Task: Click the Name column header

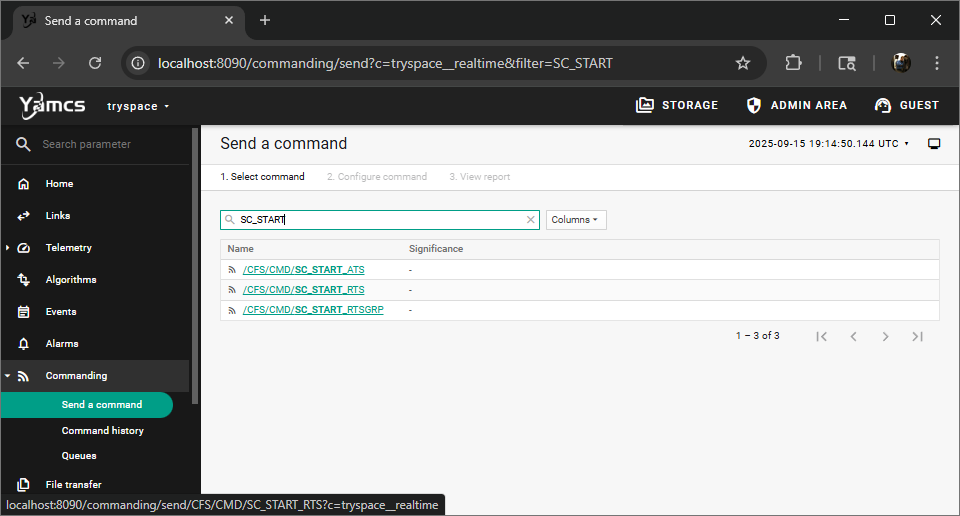Action: [x=240, y=249]
